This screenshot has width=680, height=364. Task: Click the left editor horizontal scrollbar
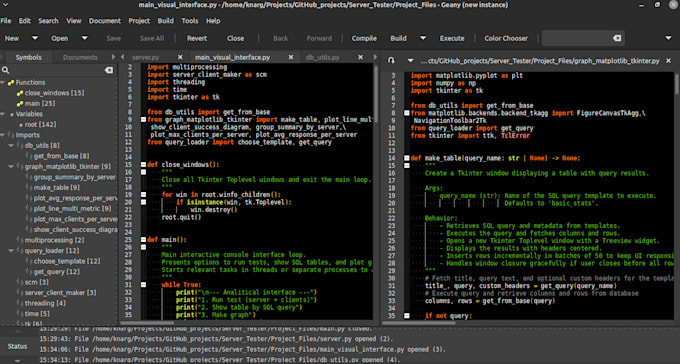click(147, 323)
